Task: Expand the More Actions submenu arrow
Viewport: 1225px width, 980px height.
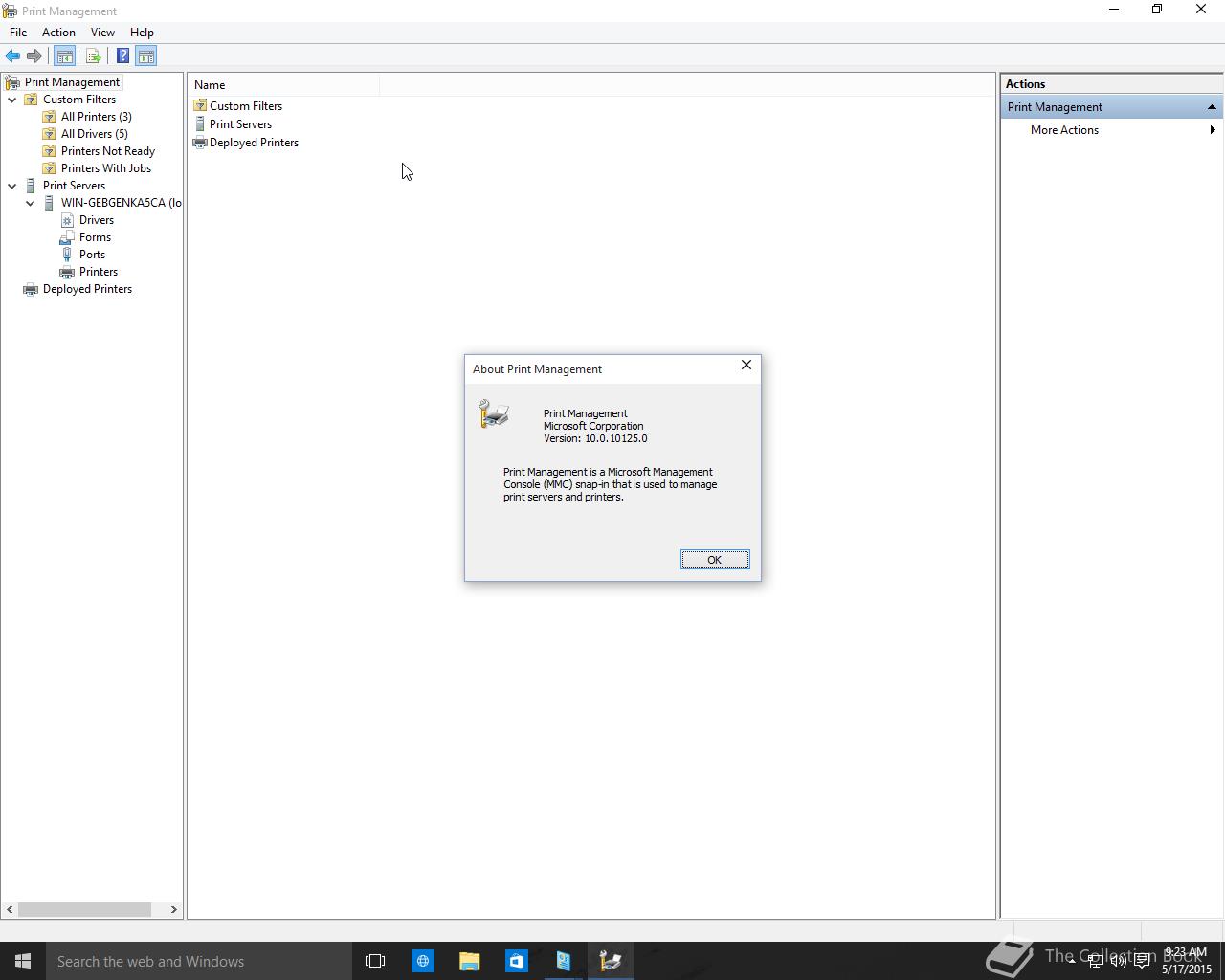Action: [1213, 130]
